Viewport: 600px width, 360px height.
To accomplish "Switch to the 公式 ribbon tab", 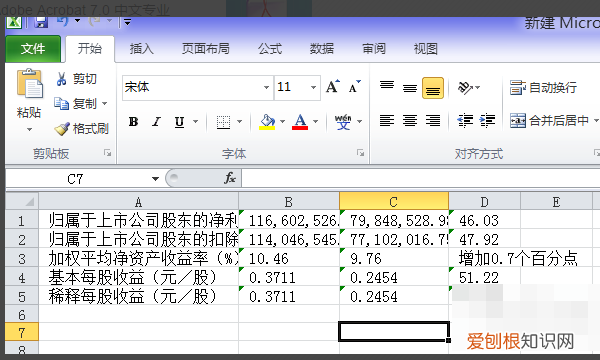I will 269,49.
